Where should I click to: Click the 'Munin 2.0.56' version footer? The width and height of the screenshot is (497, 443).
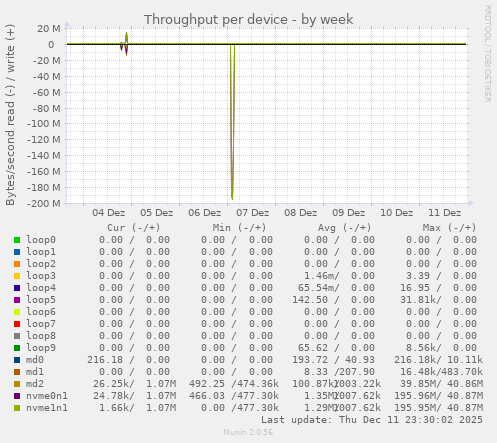pyautogui.click(x=248, y=432)
